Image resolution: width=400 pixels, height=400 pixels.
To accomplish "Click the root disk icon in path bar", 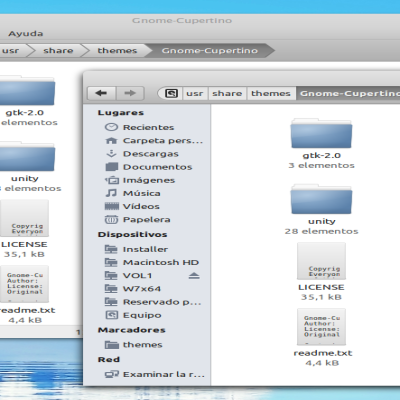I will (171, 93).
